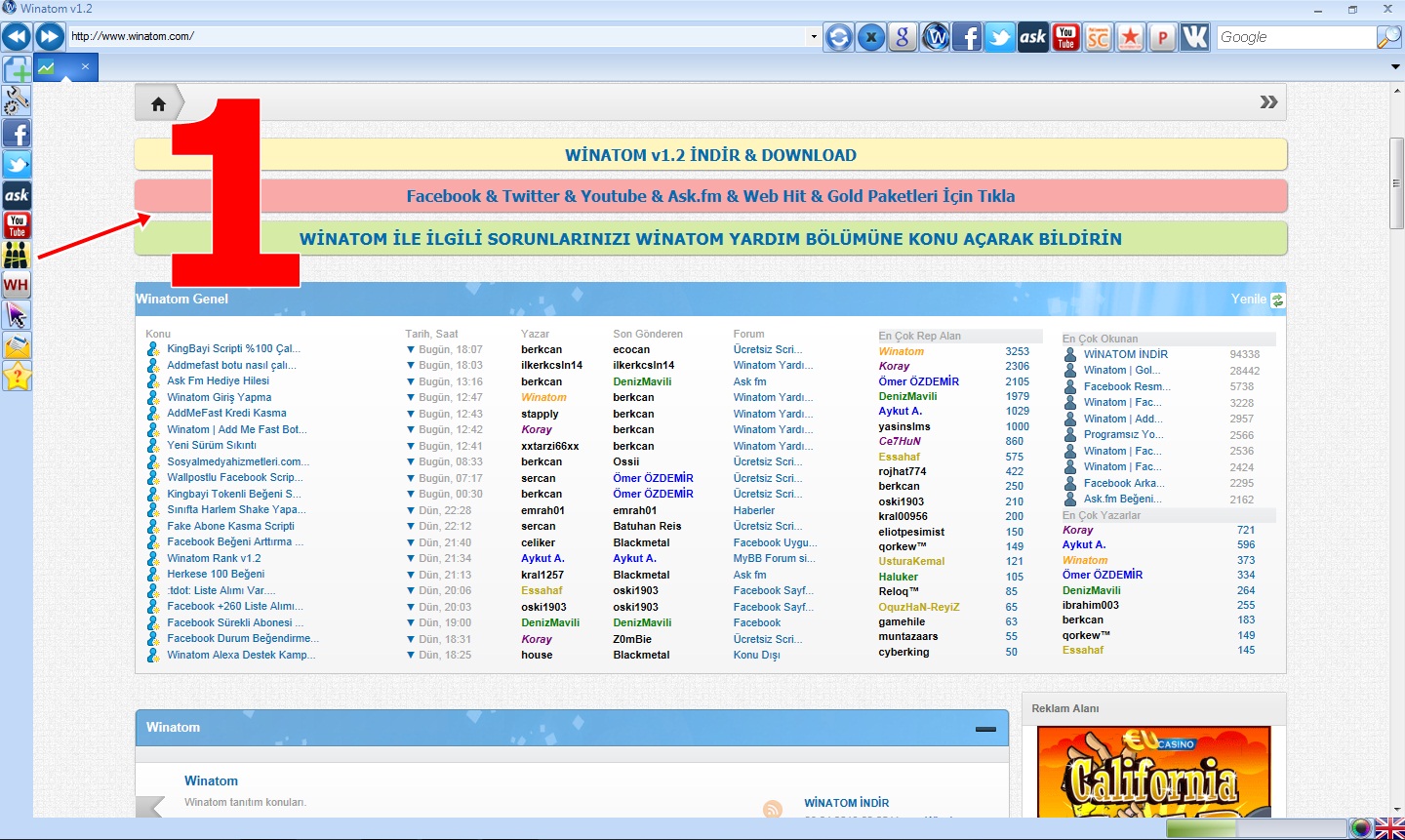This screenshot has height=840, width=1405.
Task: Open the 'Ask Fm Hediye Hilesi' topic
Action: point(218,381)
